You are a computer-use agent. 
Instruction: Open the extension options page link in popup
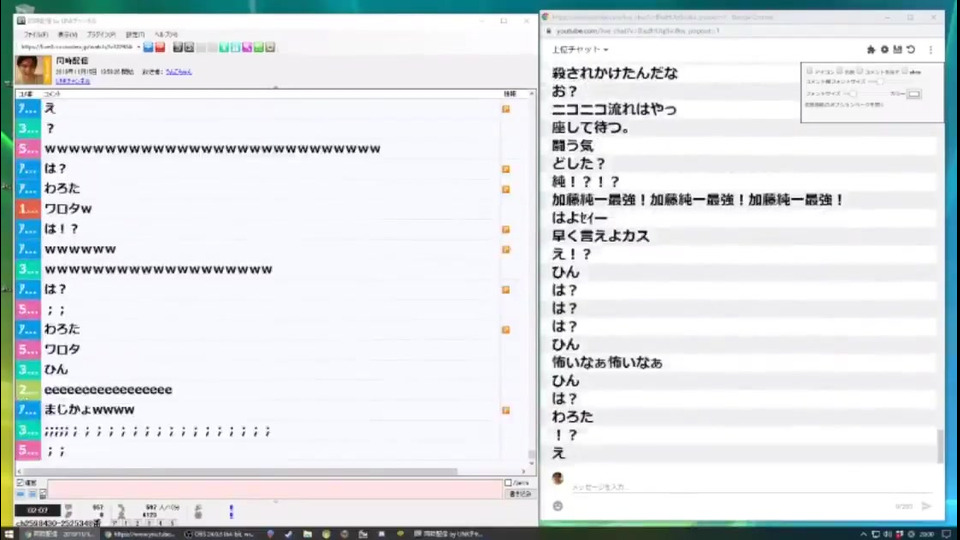pyautogui.click(x=844, y=105)
